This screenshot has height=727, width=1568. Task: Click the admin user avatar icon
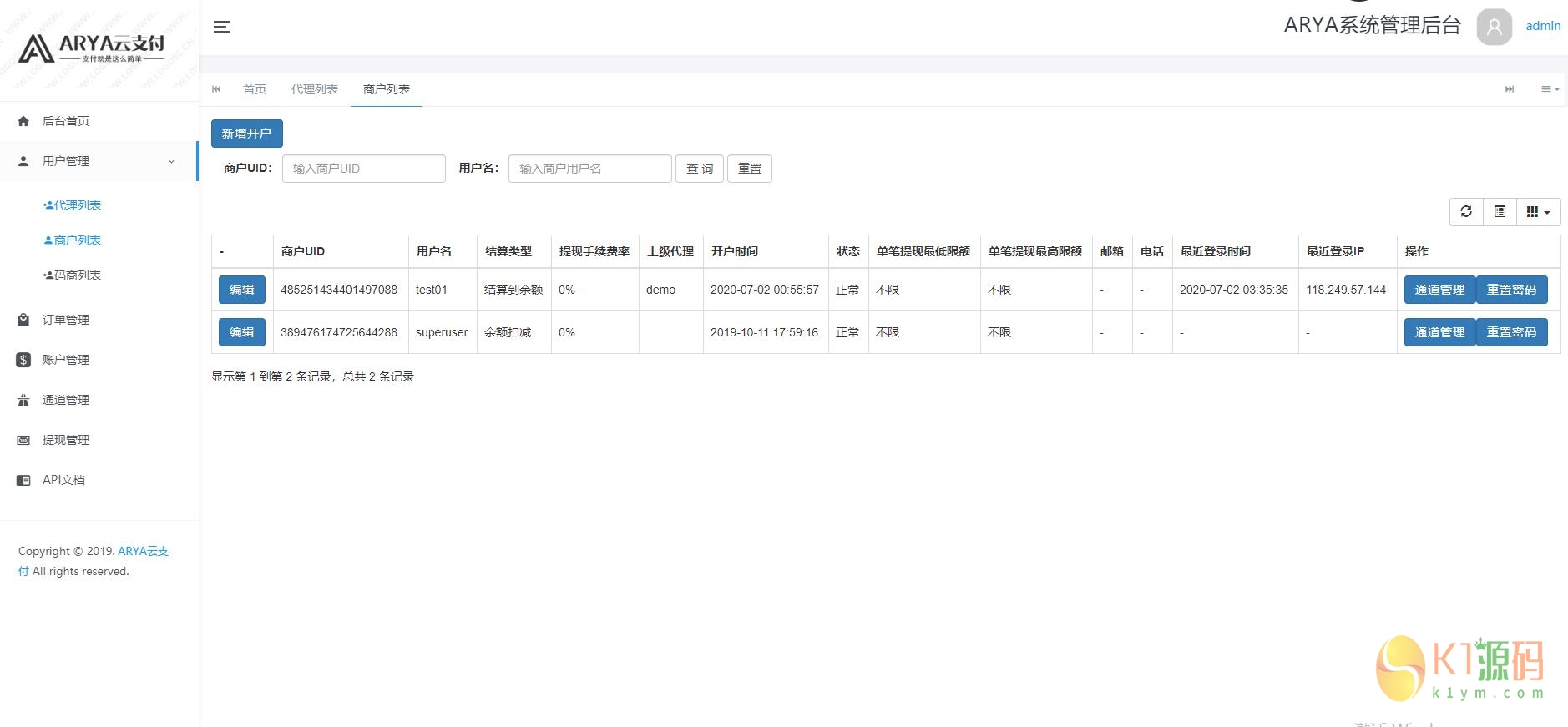[x=1494, y=27]
